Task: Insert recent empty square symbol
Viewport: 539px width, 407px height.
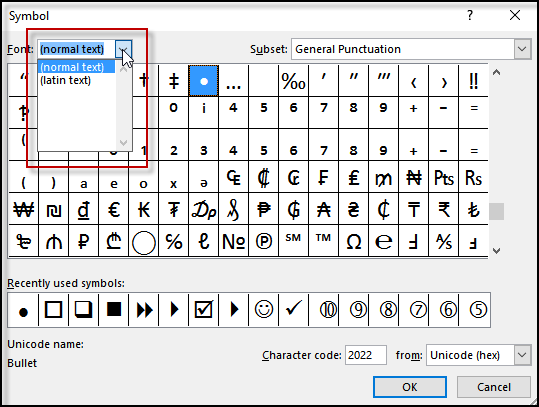Action: tap(54, 310)
